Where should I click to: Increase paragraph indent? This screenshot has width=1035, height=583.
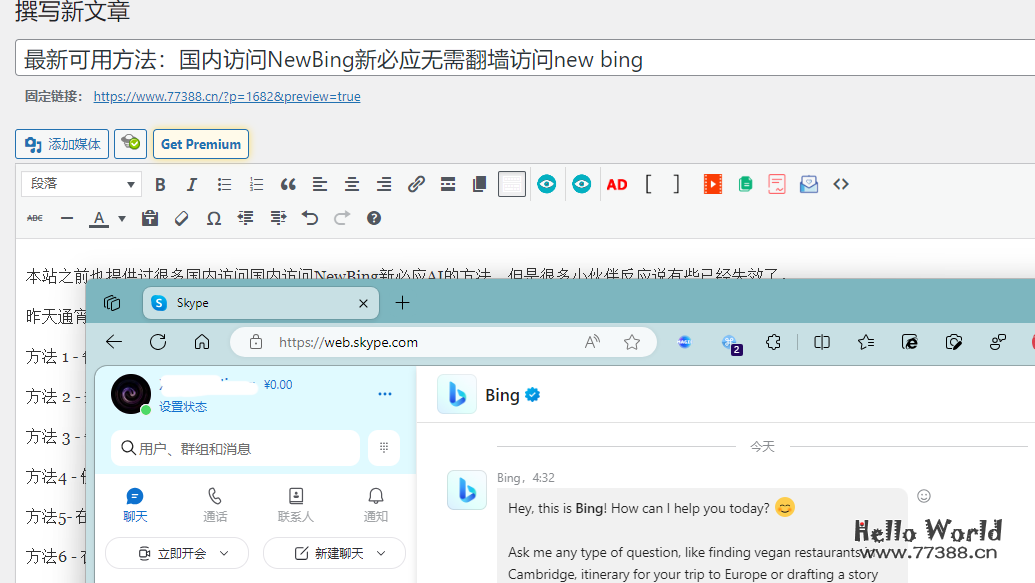(x=278, y=218)
